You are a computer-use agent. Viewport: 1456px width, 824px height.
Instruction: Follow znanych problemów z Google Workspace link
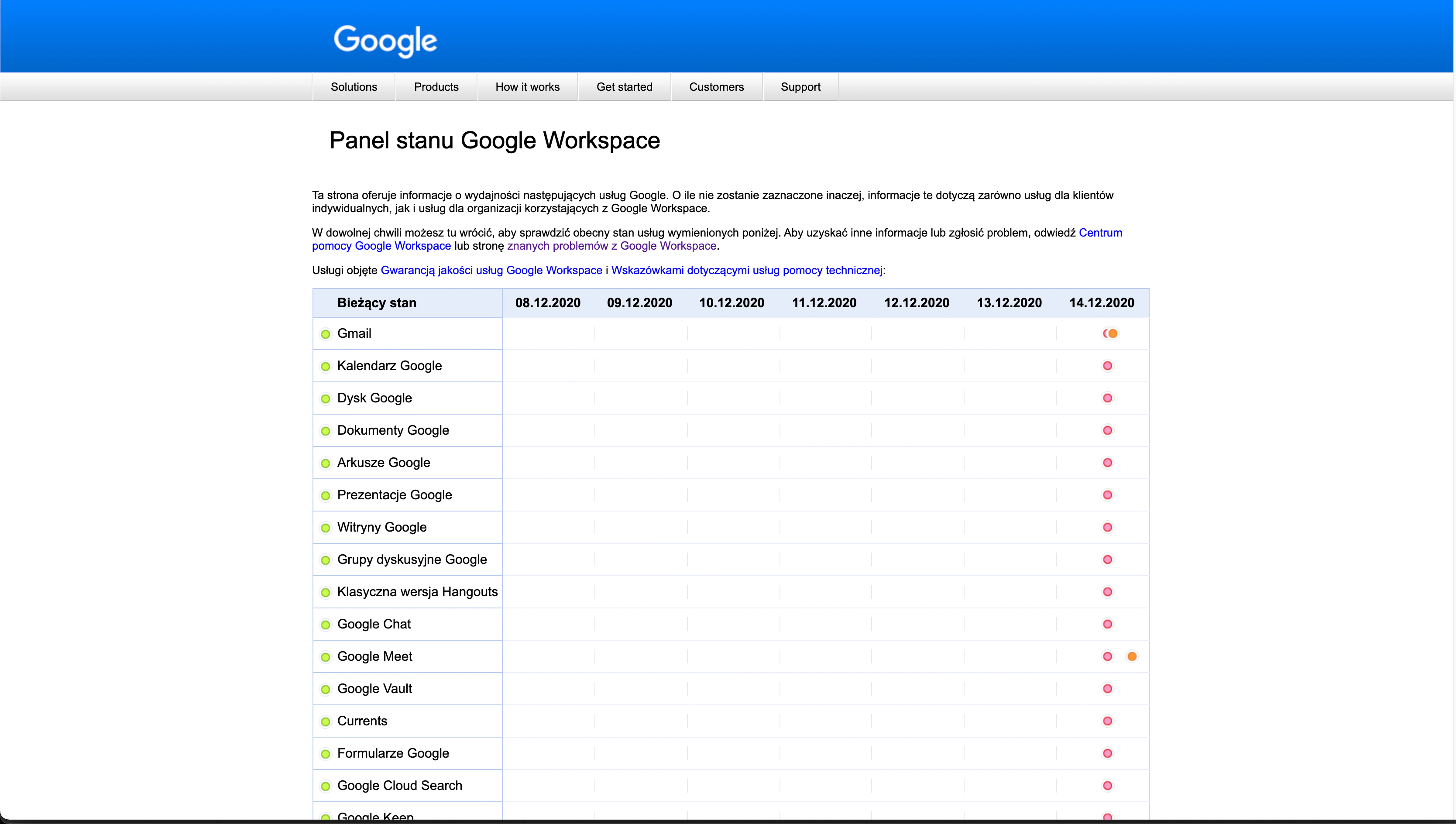click(x=612, y=246)
